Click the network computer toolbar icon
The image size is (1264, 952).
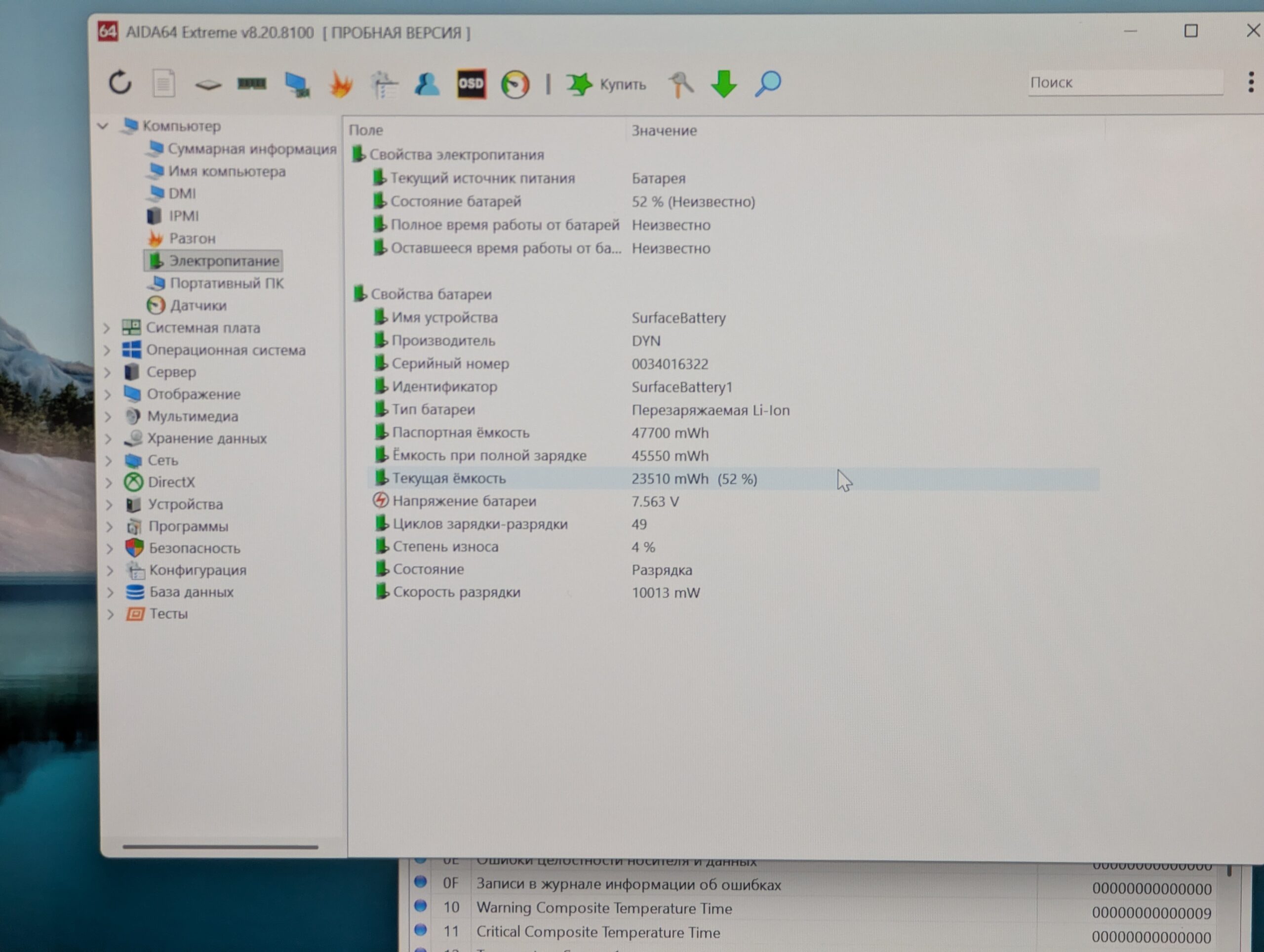point(297,84)
